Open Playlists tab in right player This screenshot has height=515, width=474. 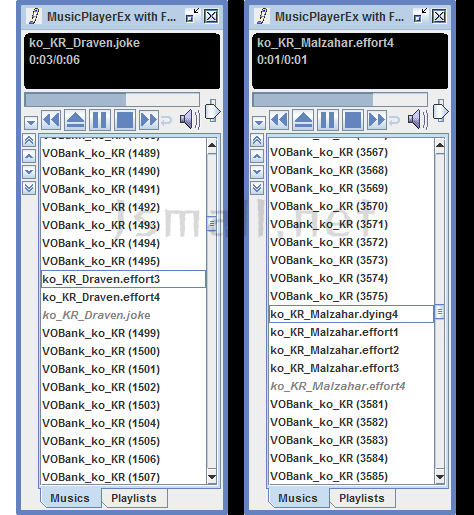[x=362, y=498]
